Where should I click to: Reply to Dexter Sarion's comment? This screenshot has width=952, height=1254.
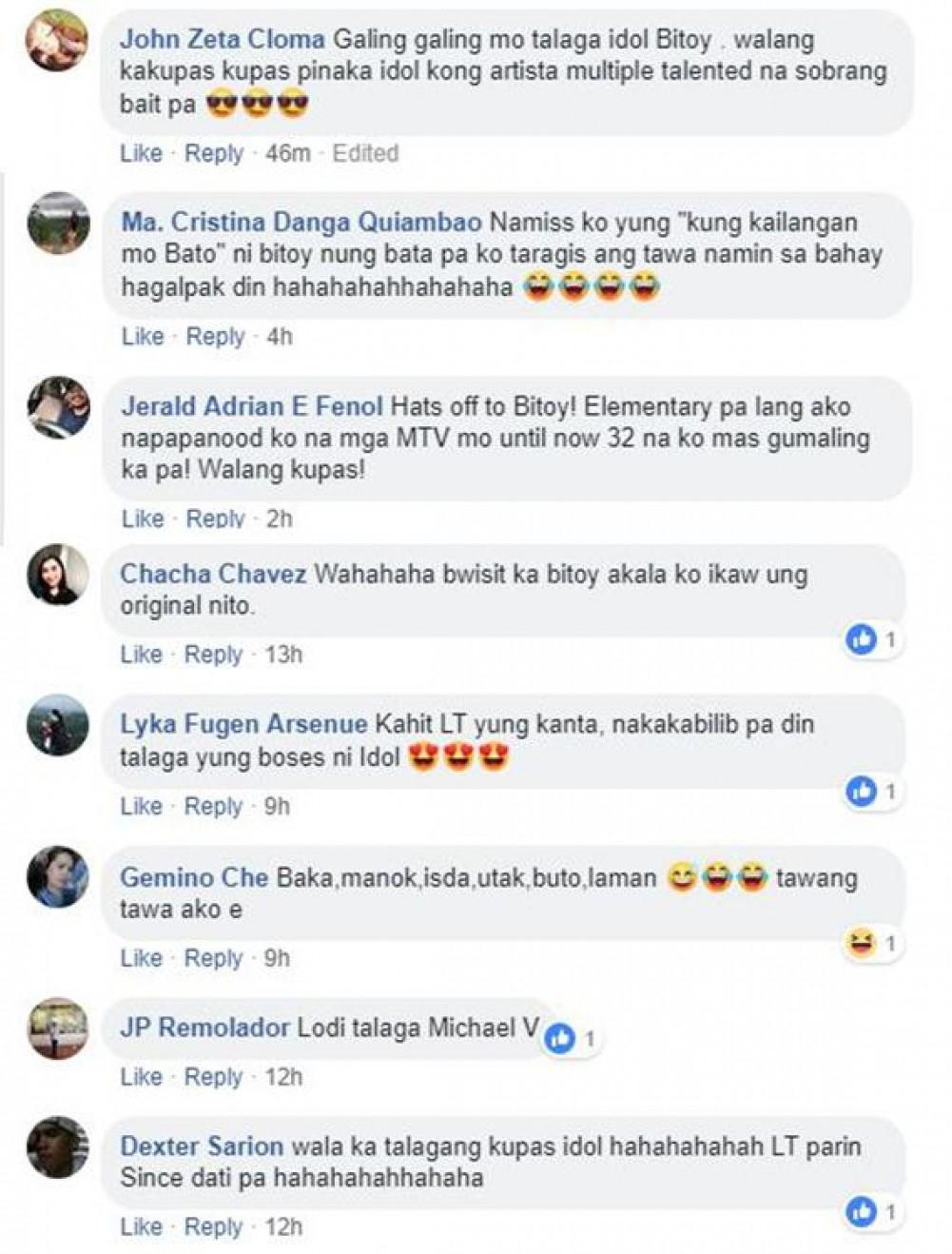213,1227
